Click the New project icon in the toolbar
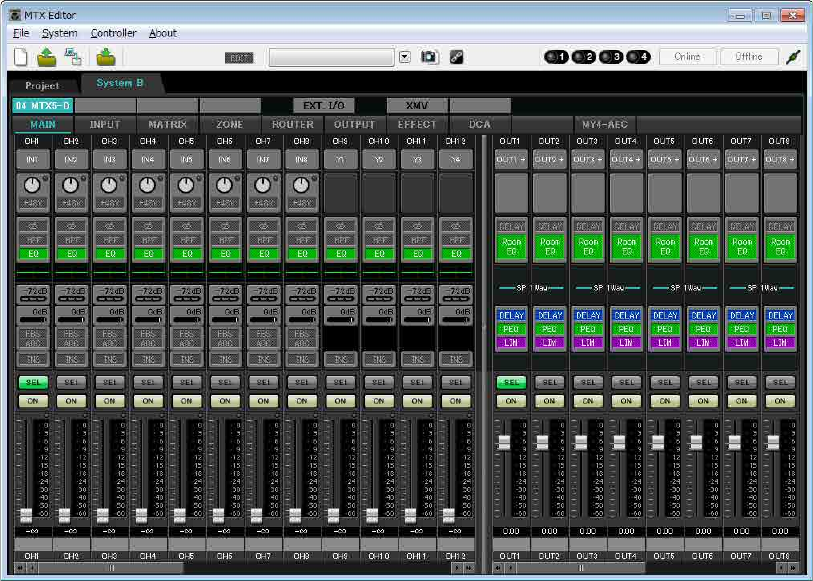The image size is (813, 581). [x=20, y=56]
